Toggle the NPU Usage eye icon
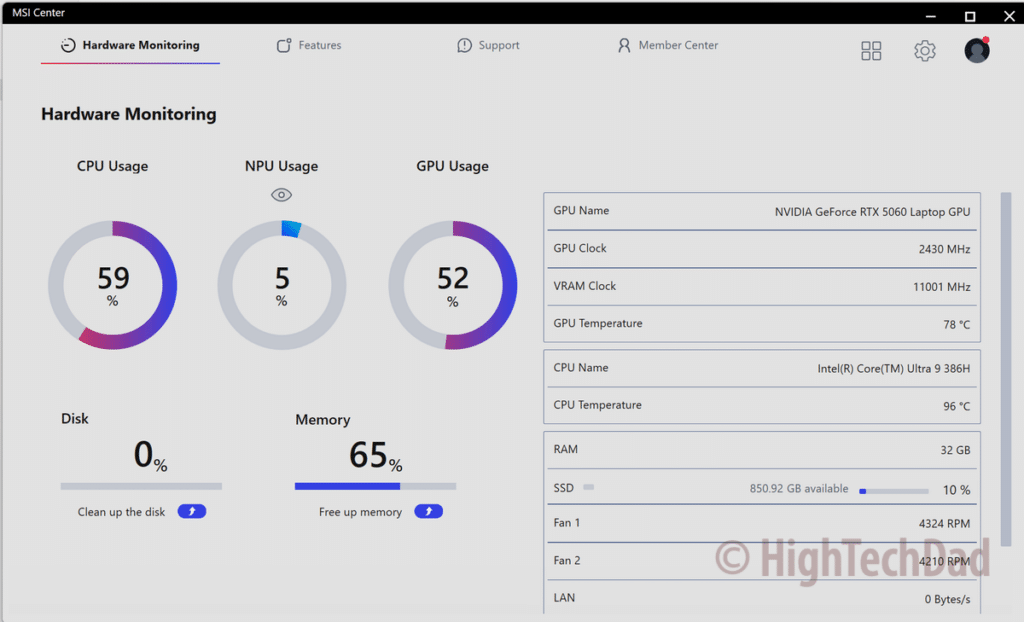The image size is (1024, 622). pos(281,195)
